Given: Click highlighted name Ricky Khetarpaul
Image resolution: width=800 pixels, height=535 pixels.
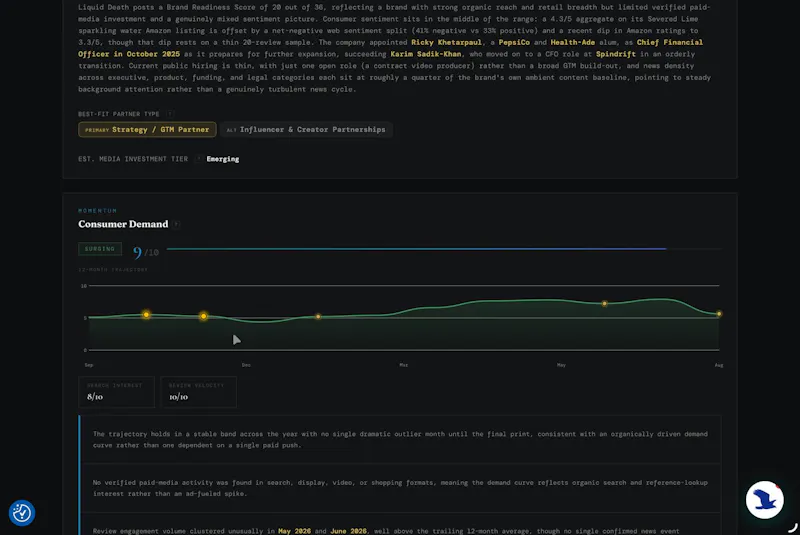Looking at the screenshot, I should coord(446,42).
